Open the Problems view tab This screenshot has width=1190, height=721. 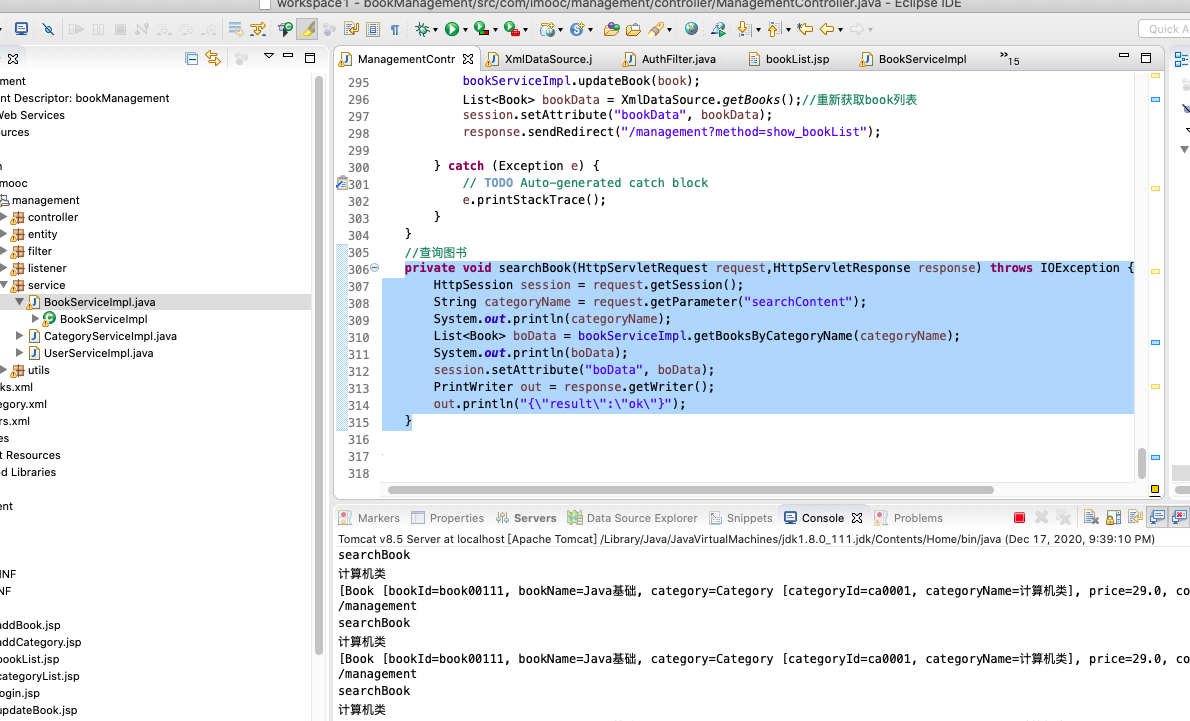(909, 518)
